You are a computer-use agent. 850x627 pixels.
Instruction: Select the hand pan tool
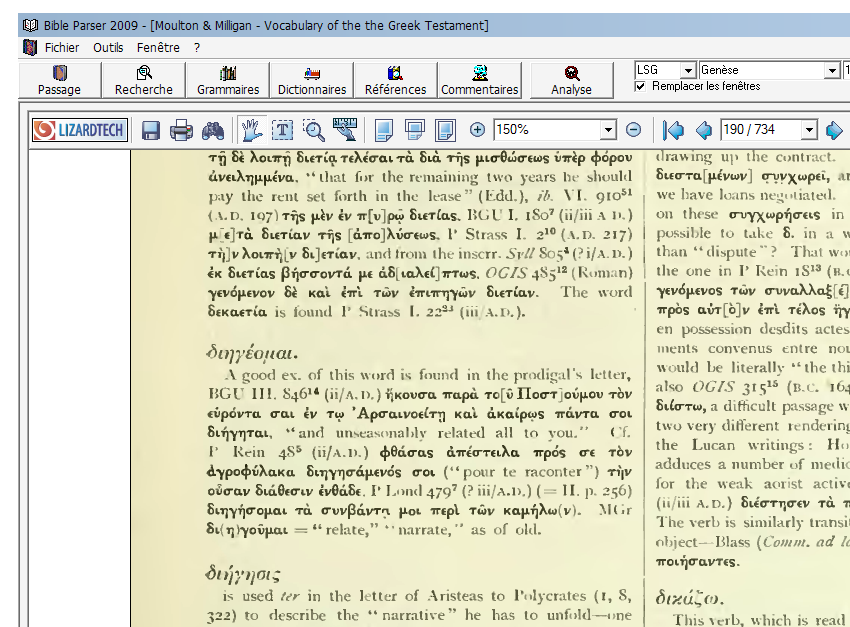252,131
